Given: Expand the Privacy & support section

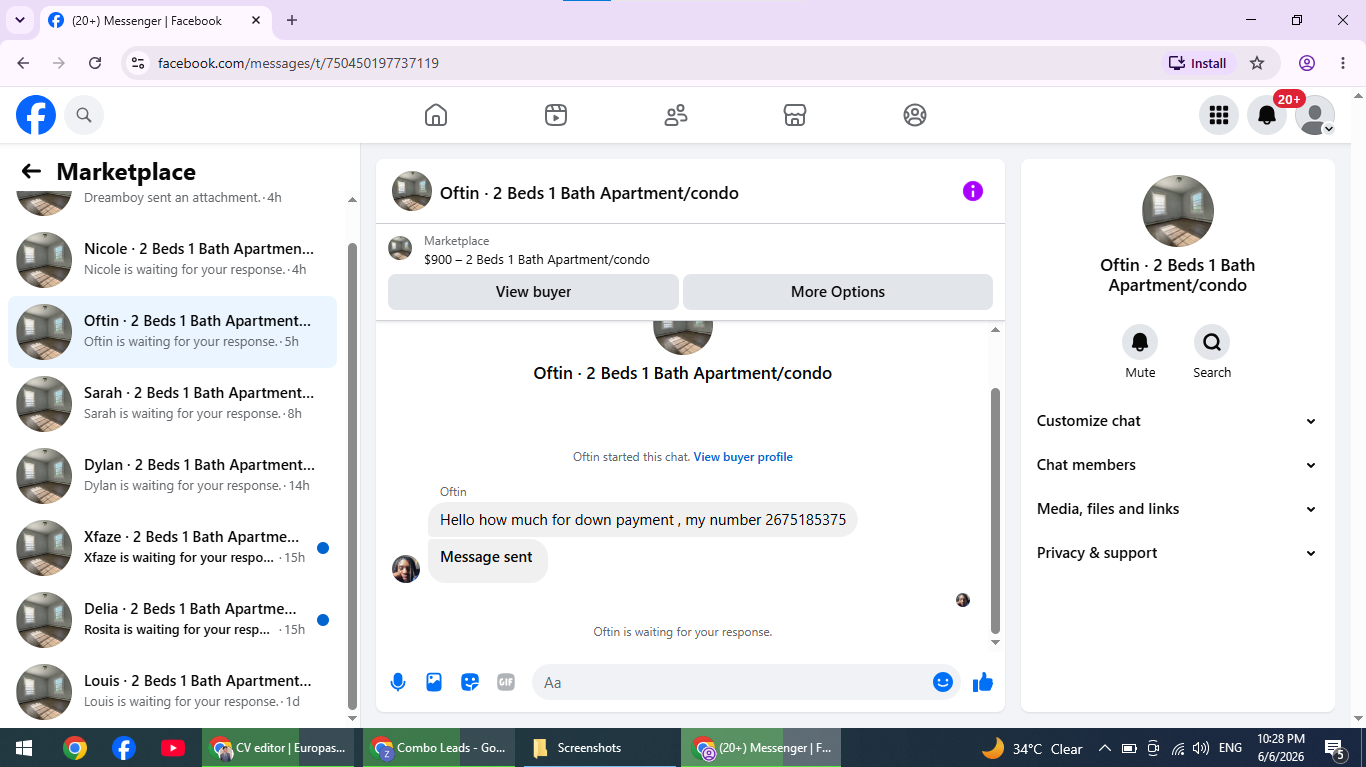Looking at the screenshot, I should coord(1178,553).
